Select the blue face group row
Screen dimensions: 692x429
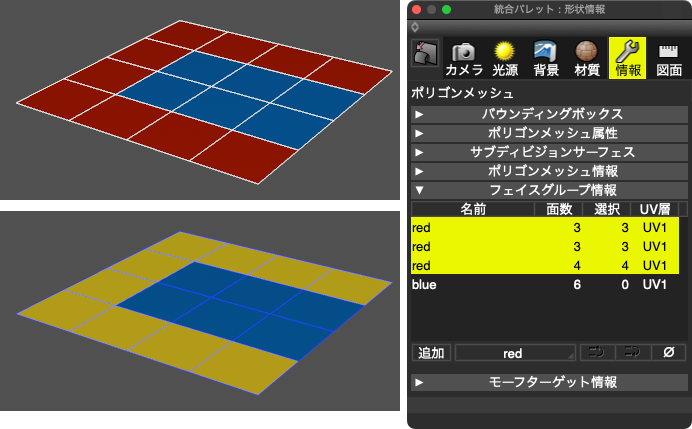pos(545,285)
